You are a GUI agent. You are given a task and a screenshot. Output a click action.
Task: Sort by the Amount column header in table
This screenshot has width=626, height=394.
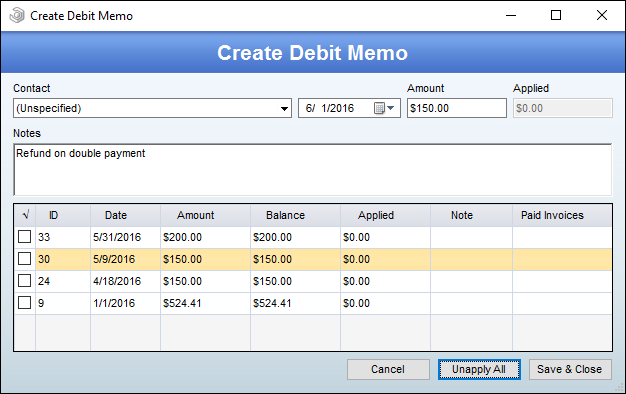pos(206,215)
